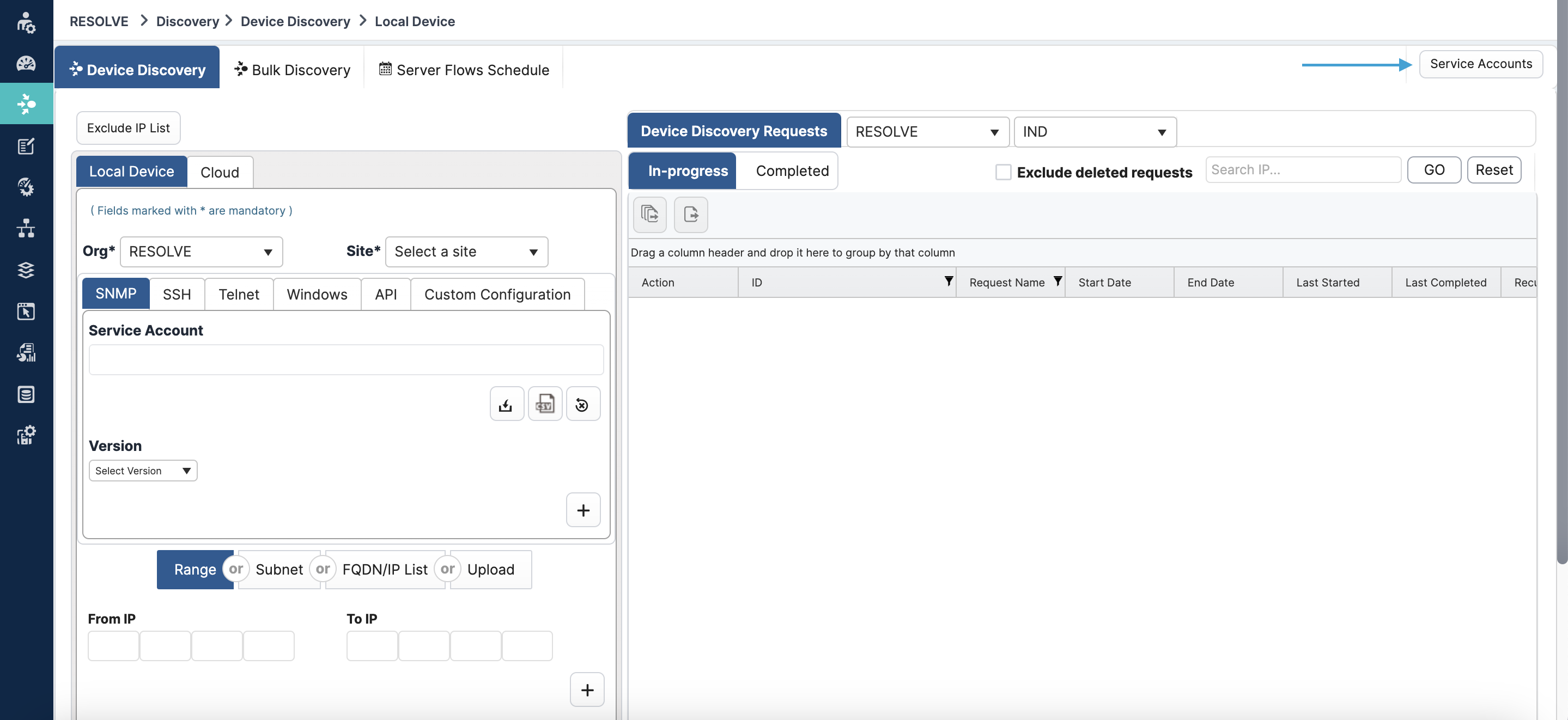Select the Local Device tab
The image size is (1568, 720).
pos(131,172)
